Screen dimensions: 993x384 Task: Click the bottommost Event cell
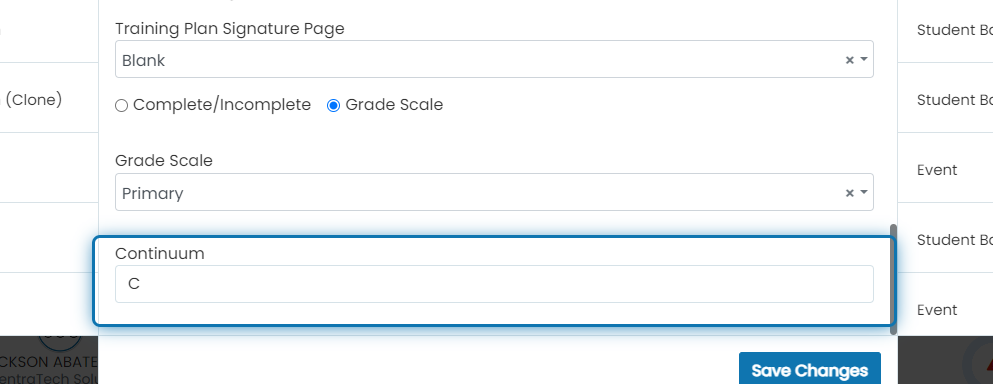937,310
